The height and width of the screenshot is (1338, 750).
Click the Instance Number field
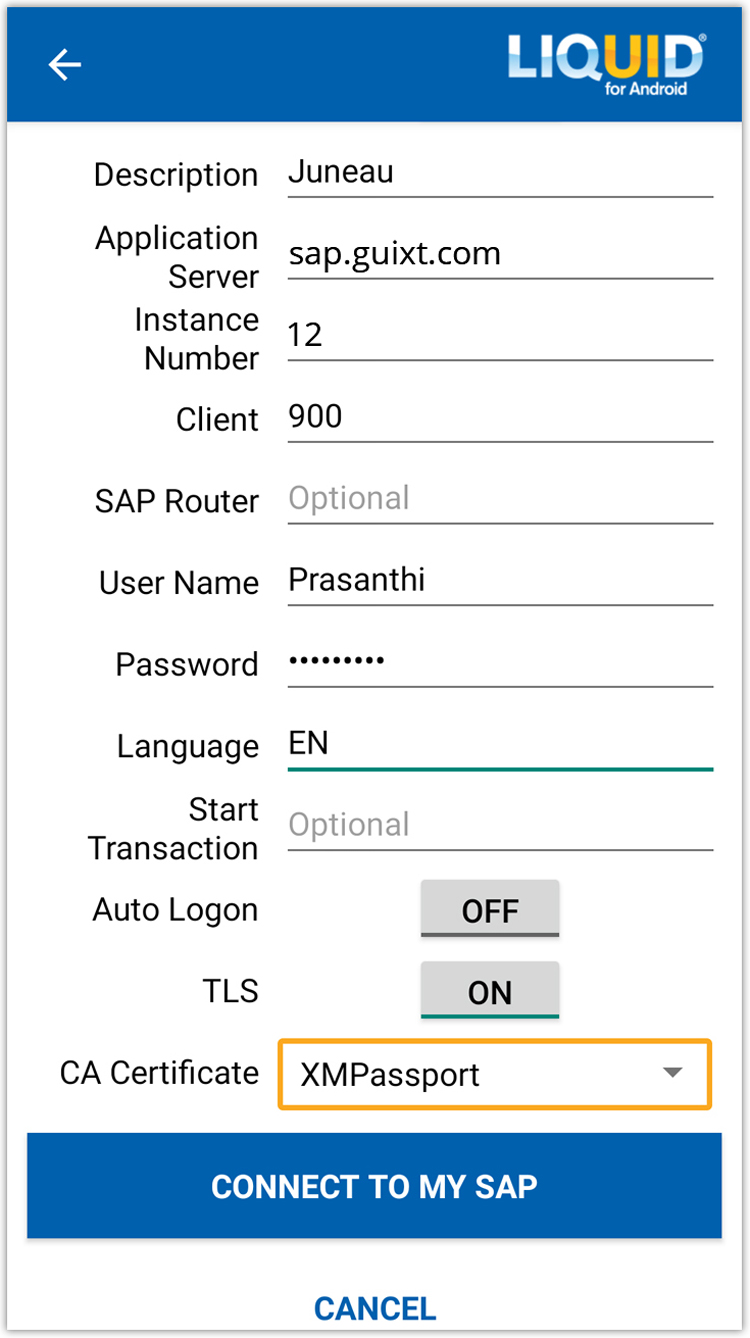click(x=500, y=336)
